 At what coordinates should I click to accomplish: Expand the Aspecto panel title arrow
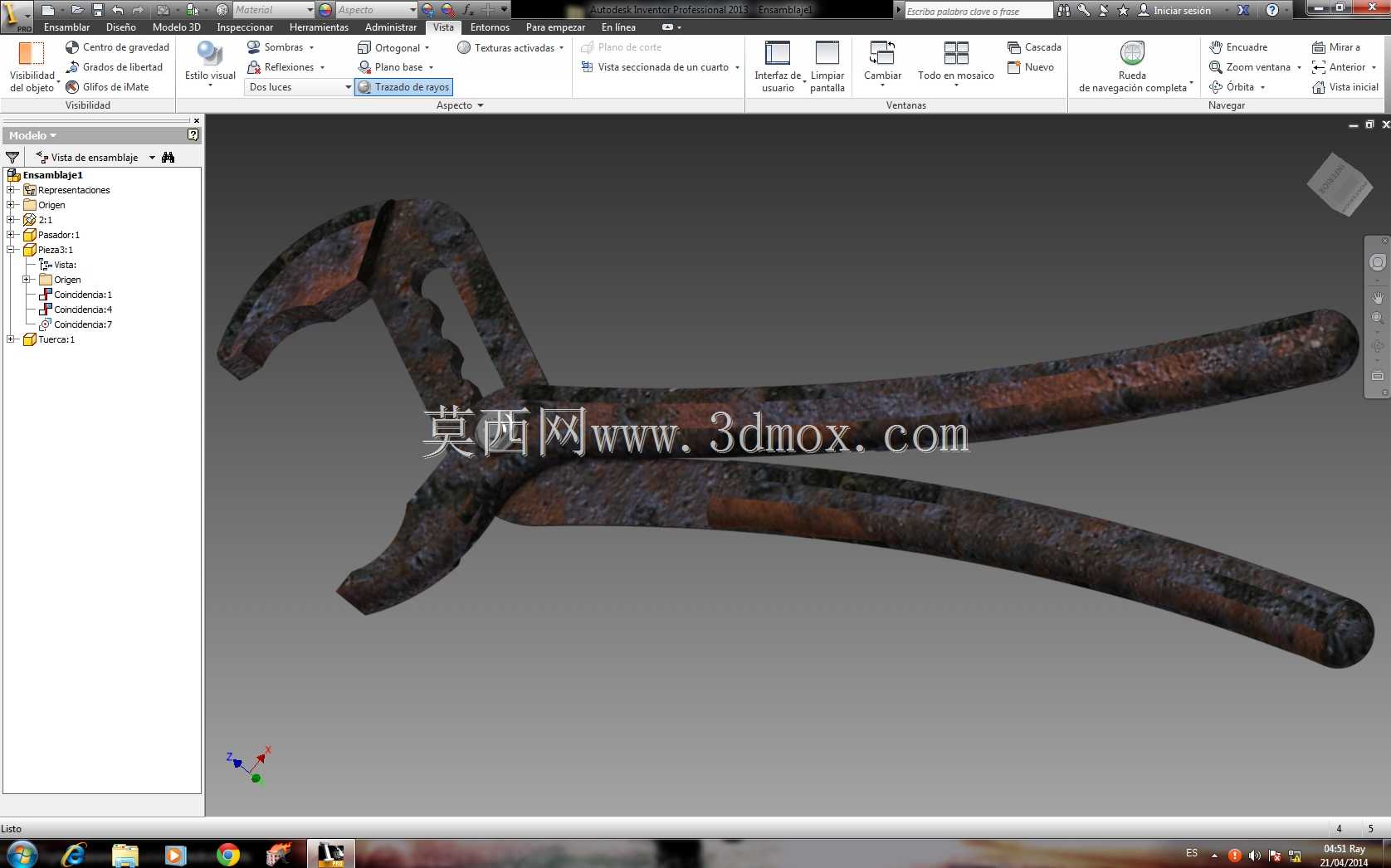point(481,105)
